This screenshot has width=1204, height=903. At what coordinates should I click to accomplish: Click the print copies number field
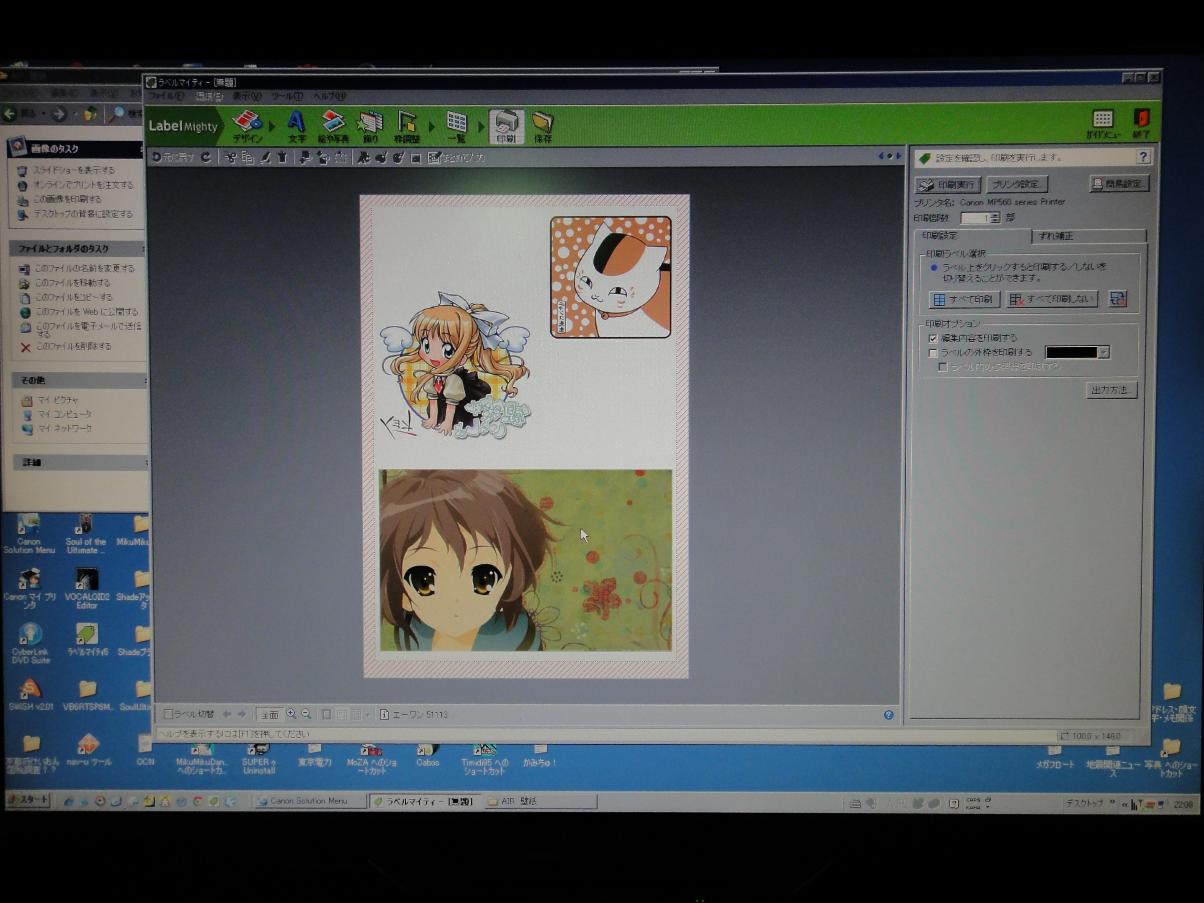(975, 217)
